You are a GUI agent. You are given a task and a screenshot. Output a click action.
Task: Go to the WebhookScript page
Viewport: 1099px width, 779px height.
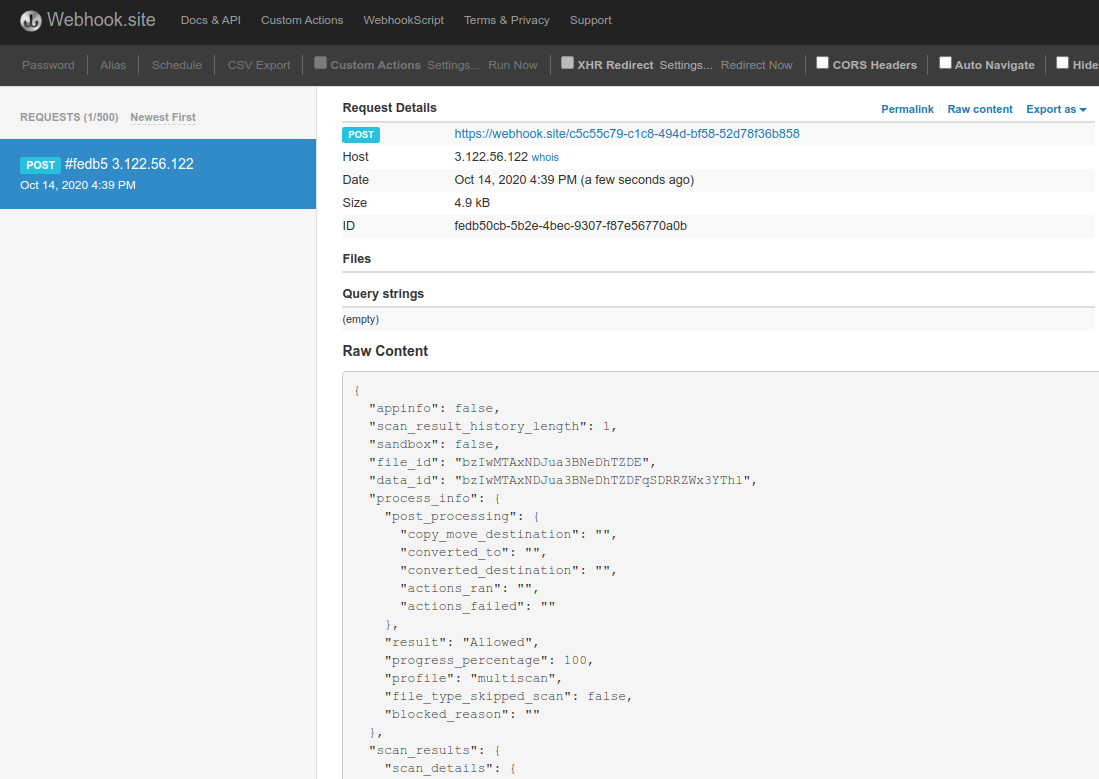[404, 20]
